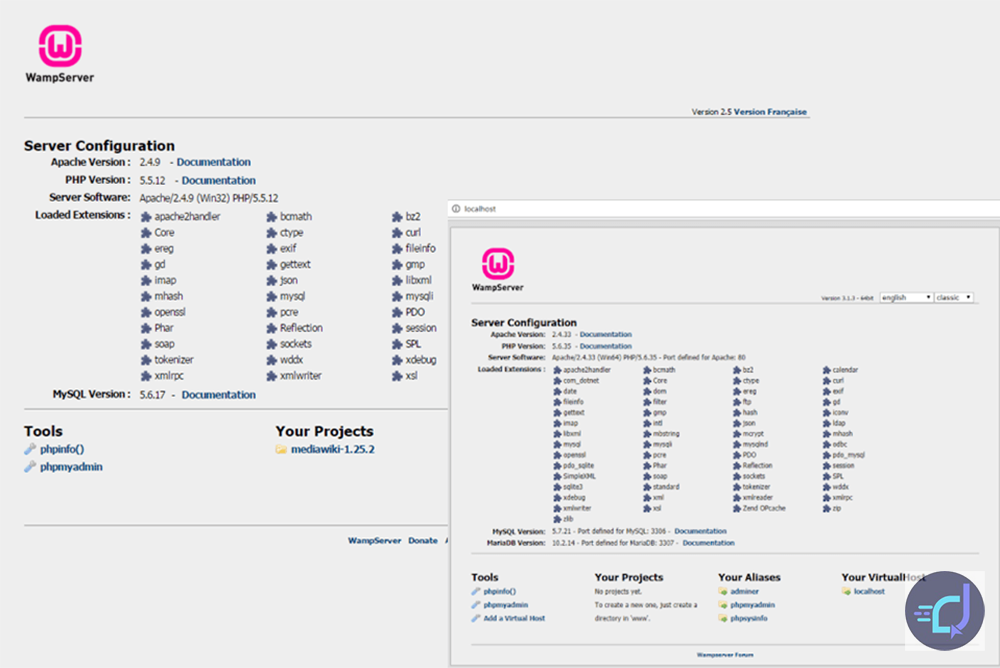
Task: Click the site info icon beside localhost address
Action: point(456,209)
